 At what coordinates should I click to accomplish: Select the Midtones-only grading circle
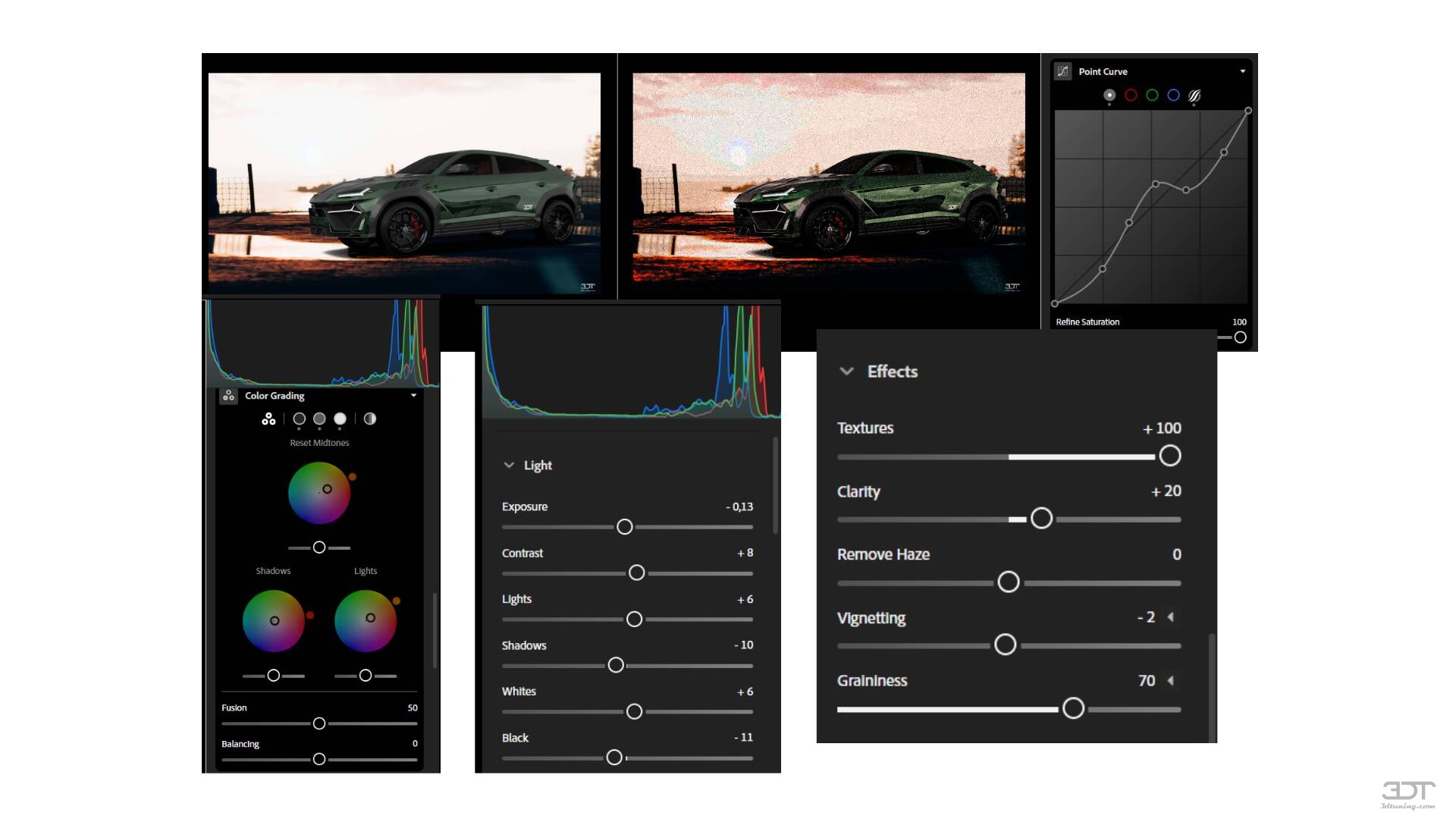click(319, 419)
